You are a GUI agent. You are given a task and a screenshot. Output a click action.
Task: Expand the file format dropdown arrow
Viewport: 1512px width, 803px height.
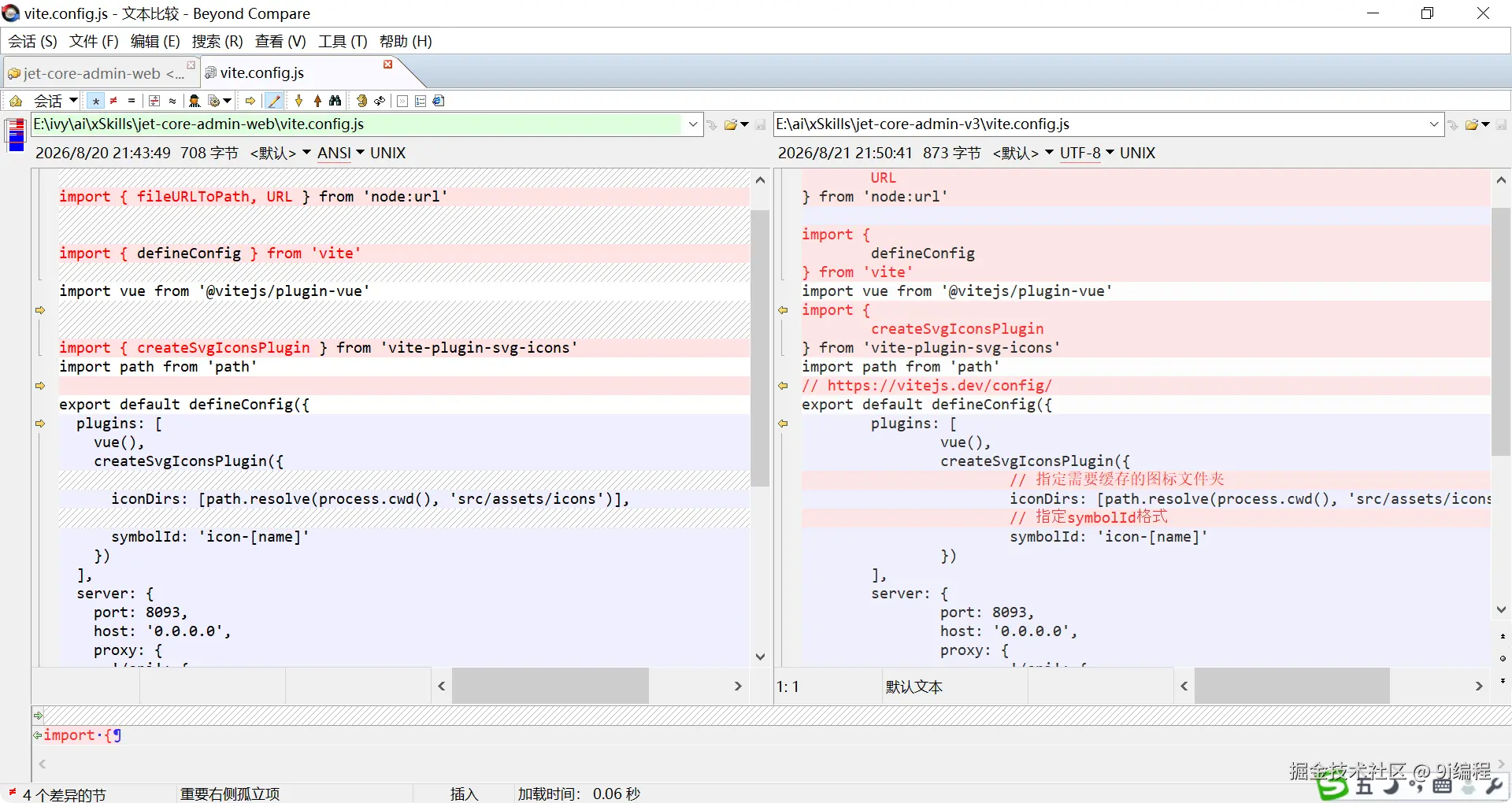tap(228, 101)
